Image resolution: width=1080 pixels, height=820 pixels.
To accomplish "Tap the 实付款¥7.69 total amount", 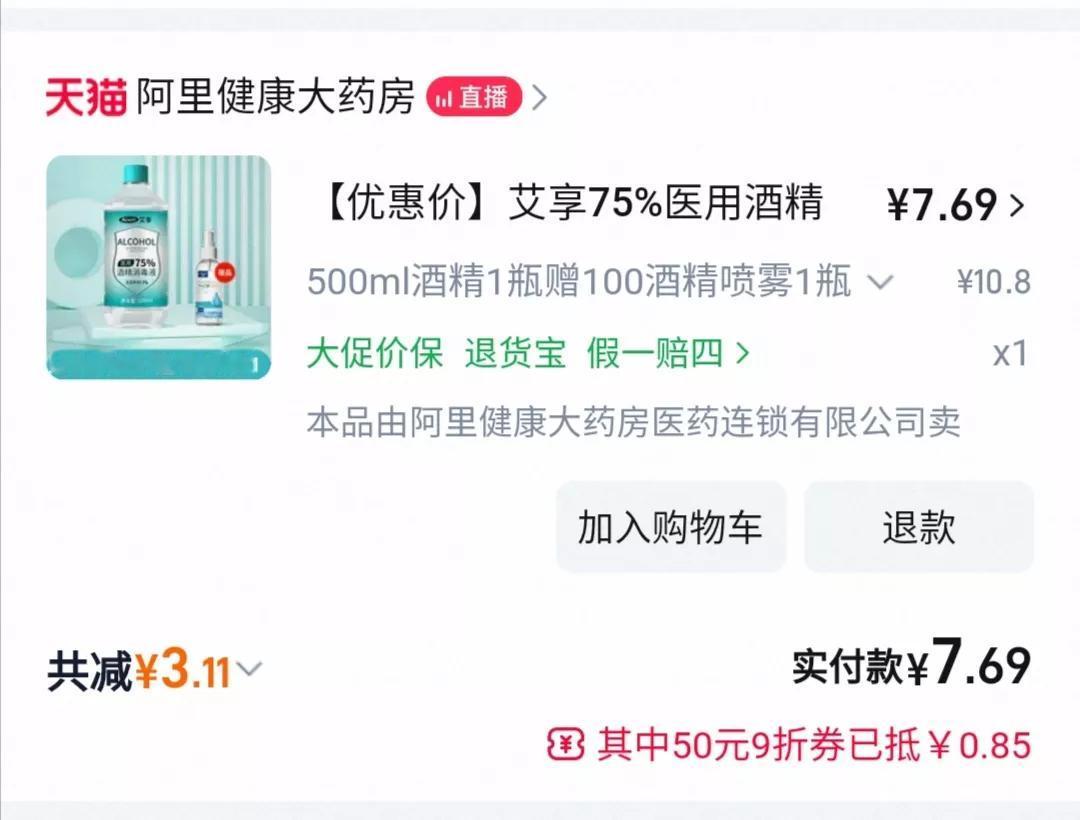I will pyautogui.click(x=911, y=664).
